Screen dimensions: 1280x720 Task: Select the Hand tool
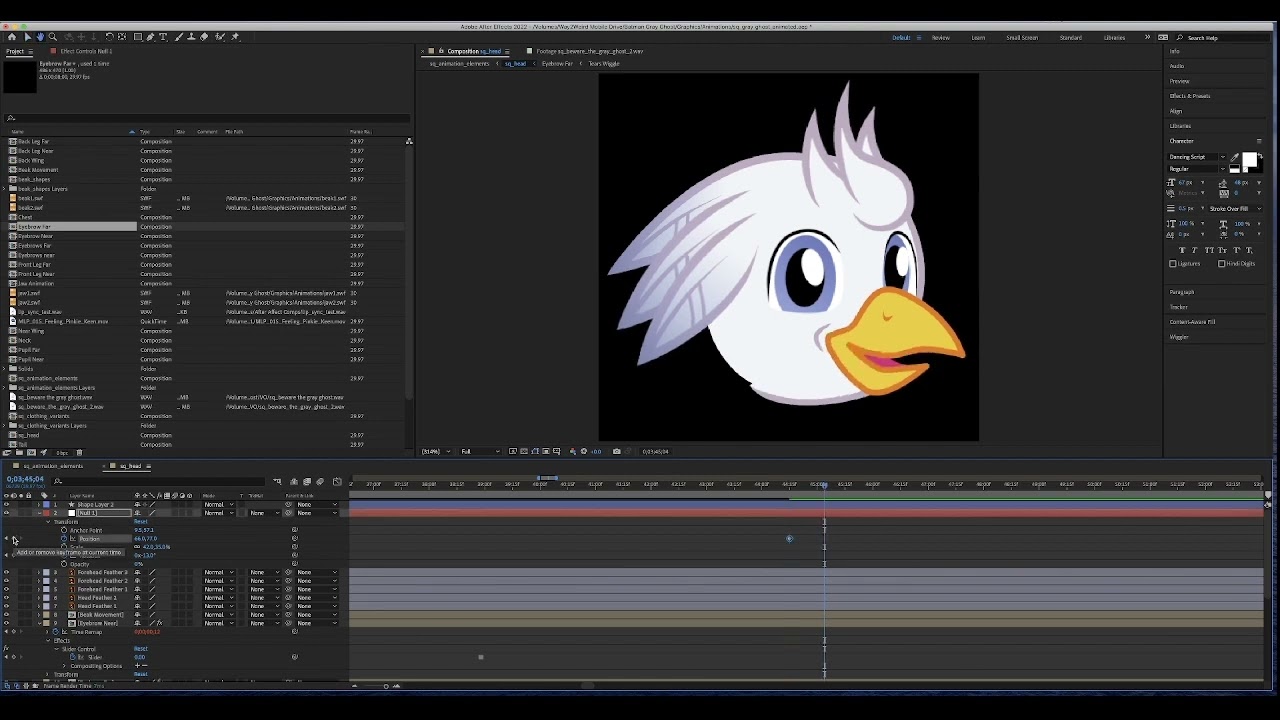40,37
